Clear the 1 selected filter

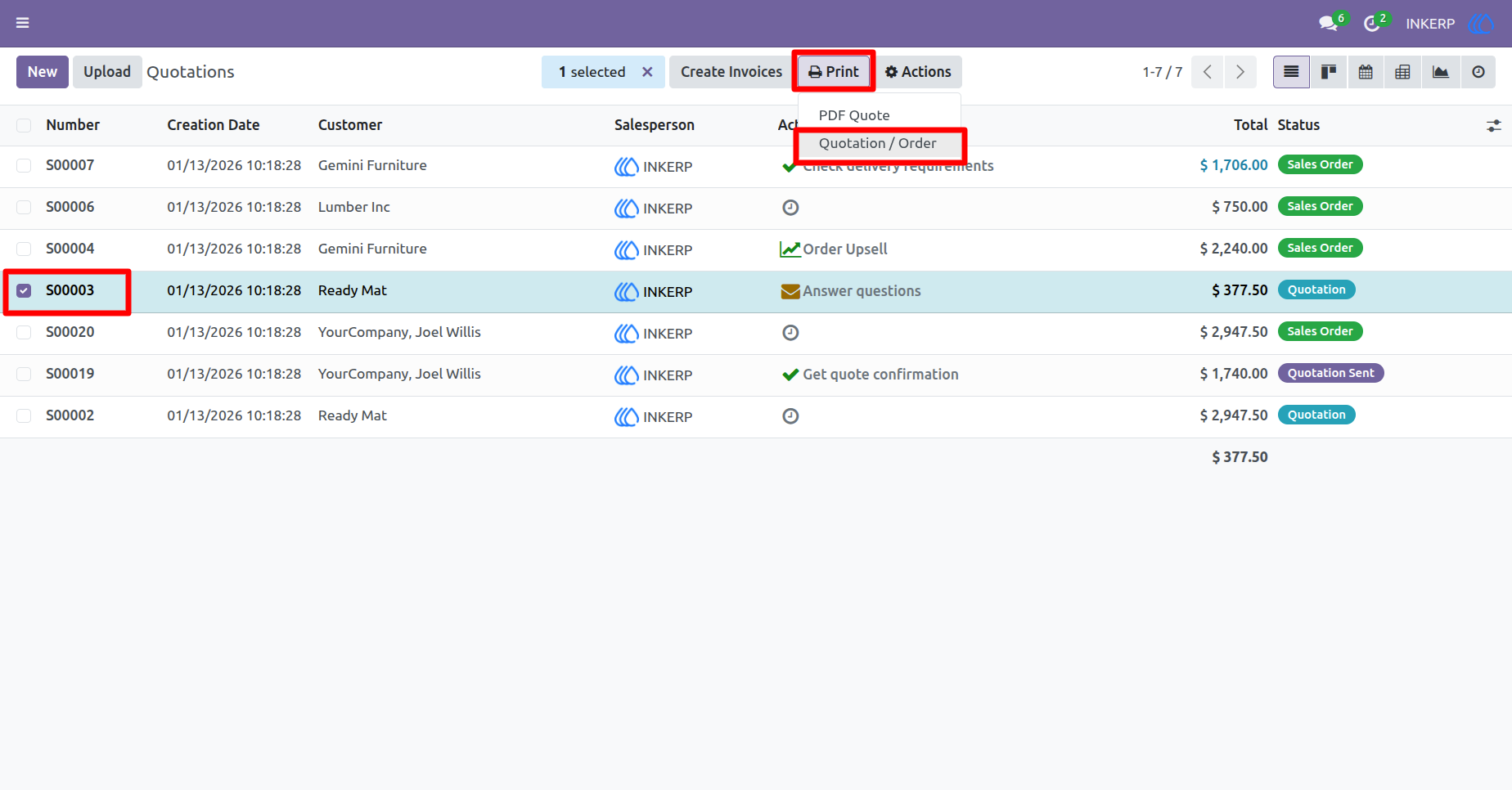point(647,72)
